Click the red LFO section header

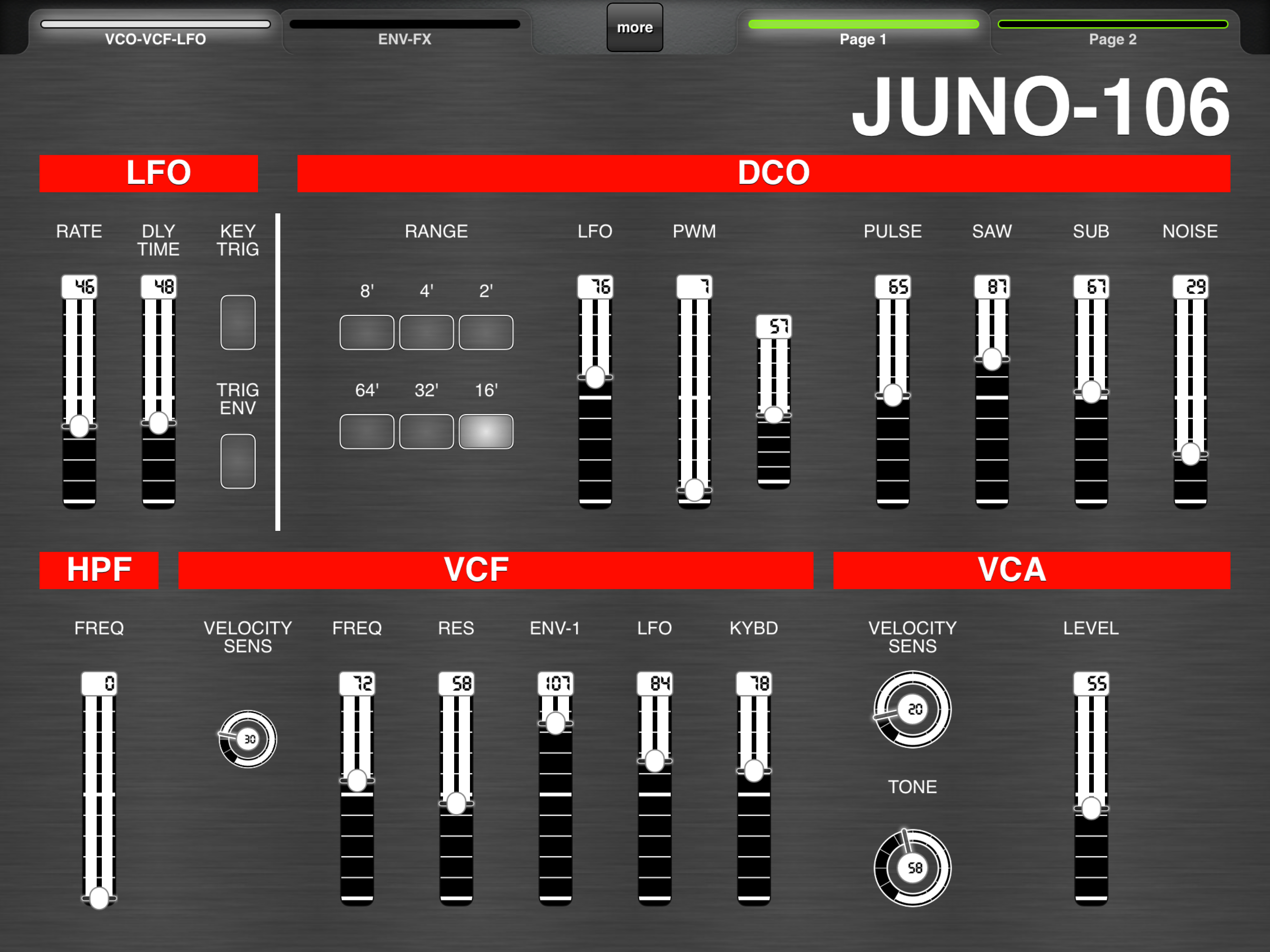tap(149, 173)
